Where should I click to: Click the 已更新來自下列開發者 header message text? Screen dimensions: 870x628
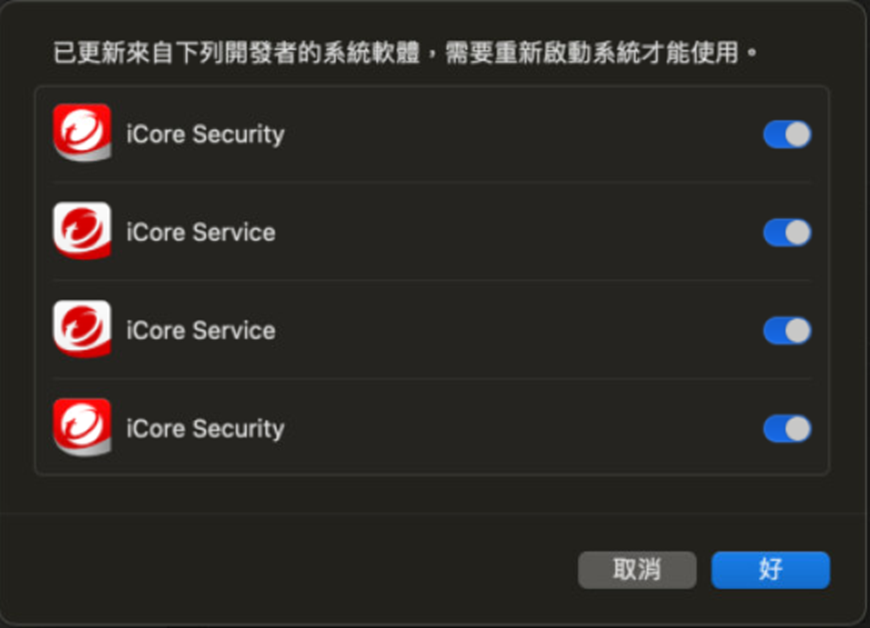tap(405, 52)
